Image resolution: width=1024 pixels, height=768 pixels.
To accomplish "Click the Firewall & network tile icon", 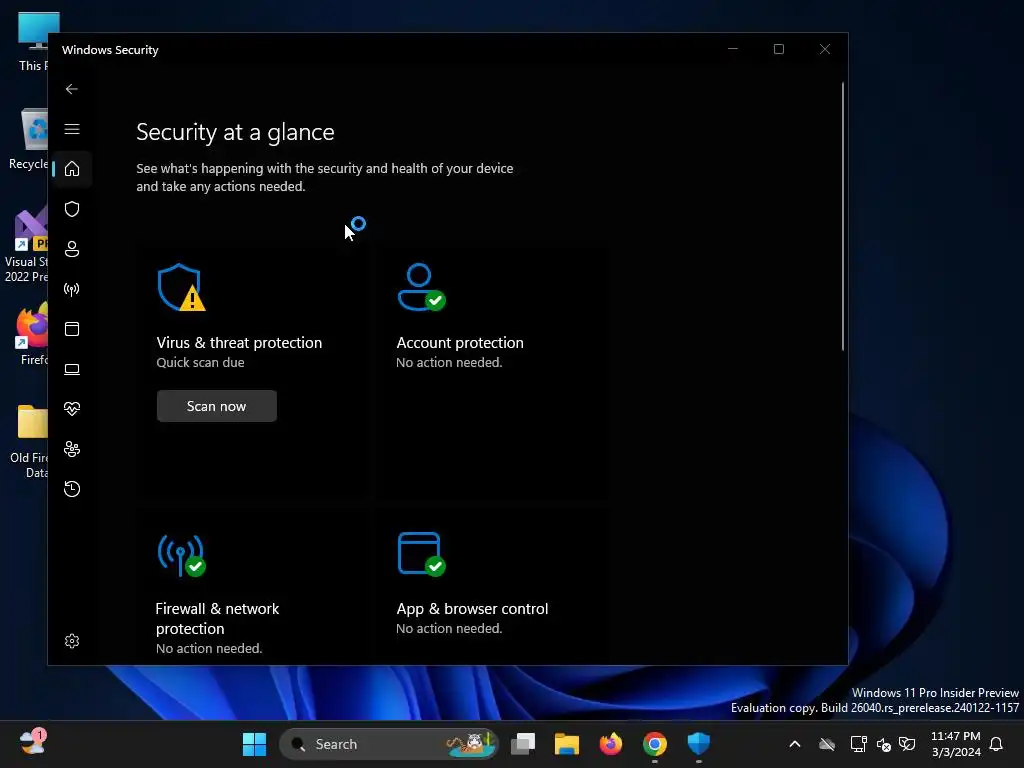I will point(181,555).
